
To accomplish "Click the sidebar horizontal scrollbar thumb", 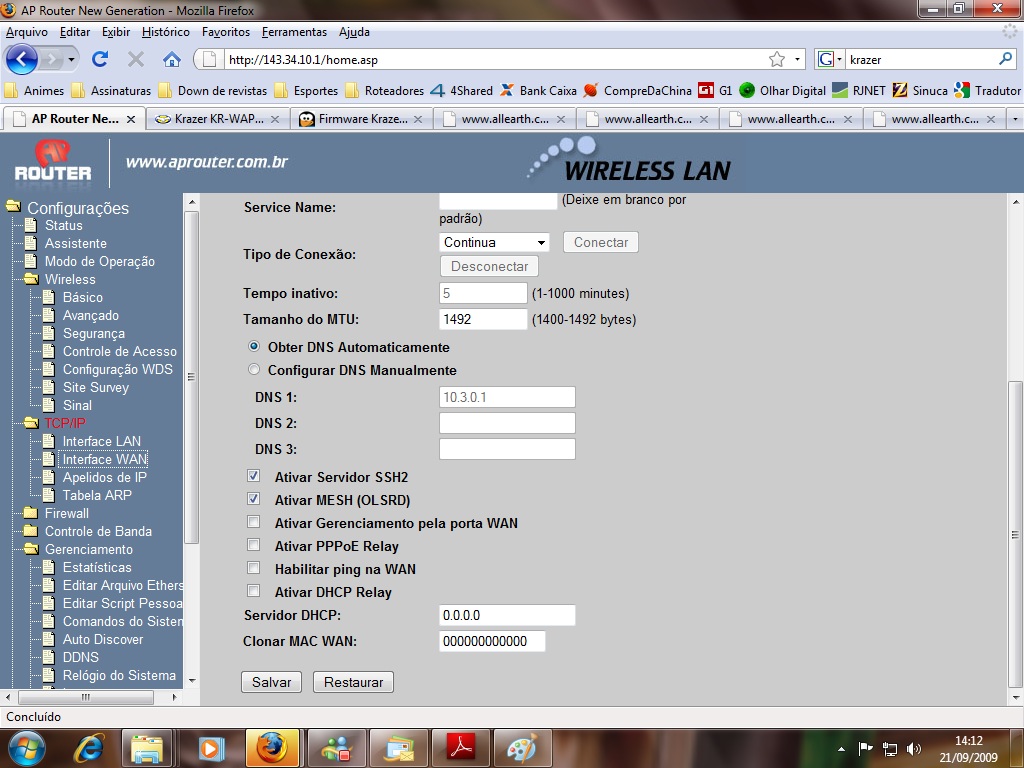I will [86, 697].
